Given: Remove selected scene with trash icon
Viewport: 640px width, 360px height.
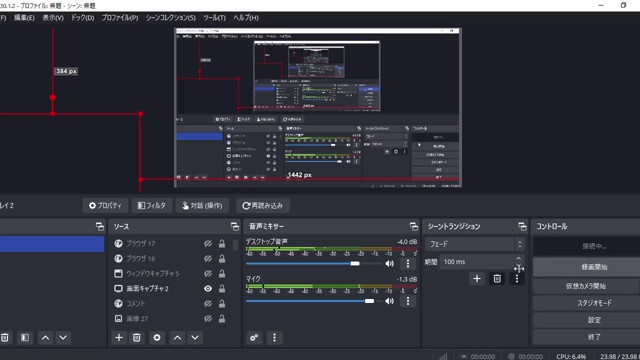Looking at the screenshot, I should (x=5, y=338).
